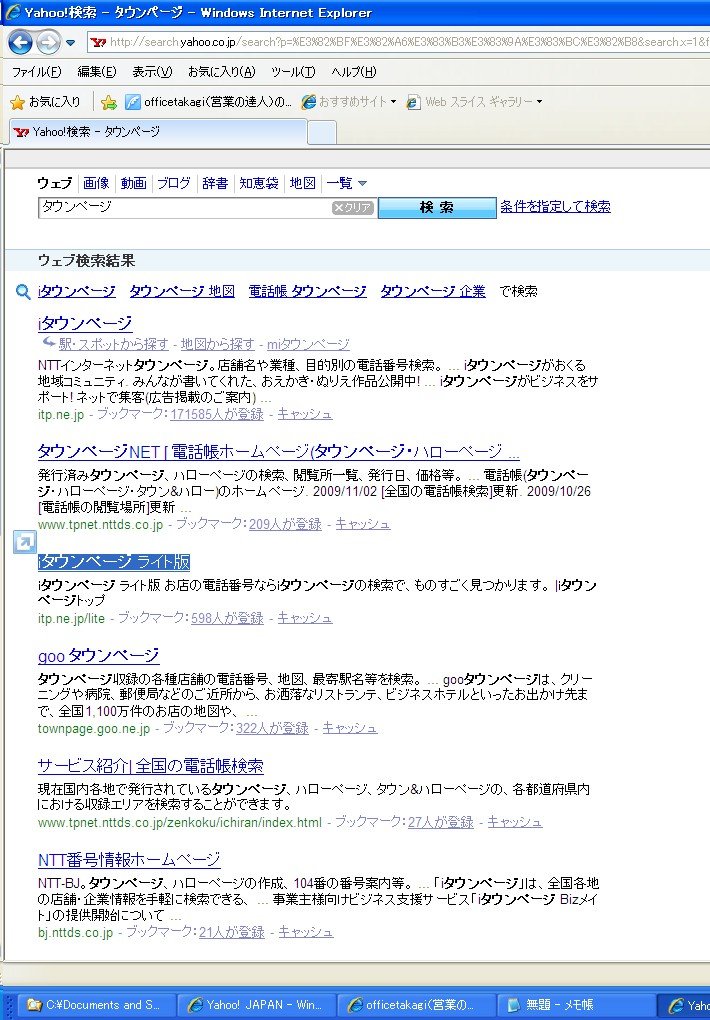
Task: Open the Web スライス ギャラリー dropdown
Action: pyautogui.click(x=474, y=101)
